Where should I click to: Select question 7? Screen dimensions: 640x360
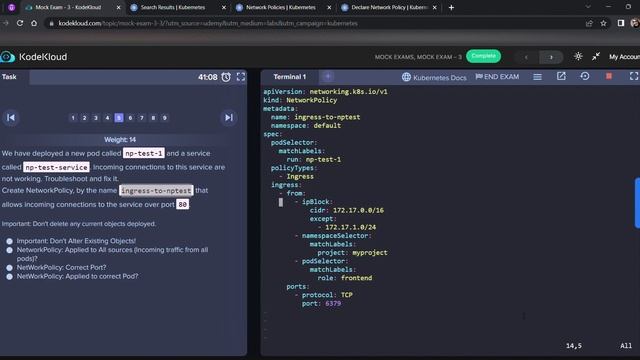pos(142,118)
